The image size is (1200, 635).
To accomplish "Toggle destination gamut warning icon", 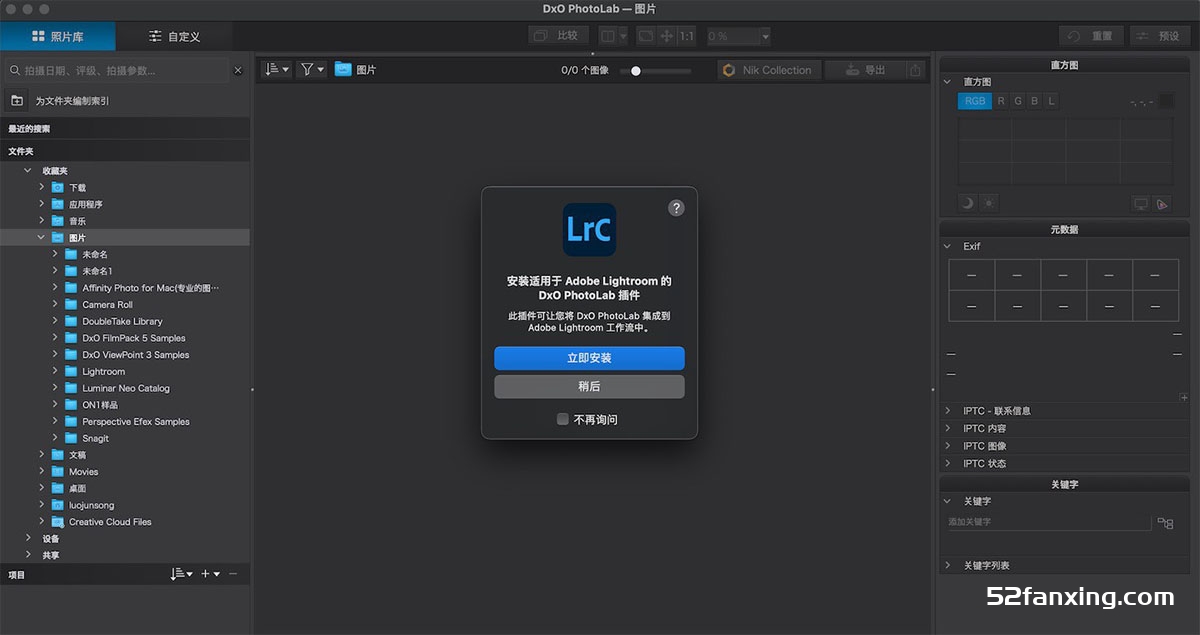I will point(1162,203).
